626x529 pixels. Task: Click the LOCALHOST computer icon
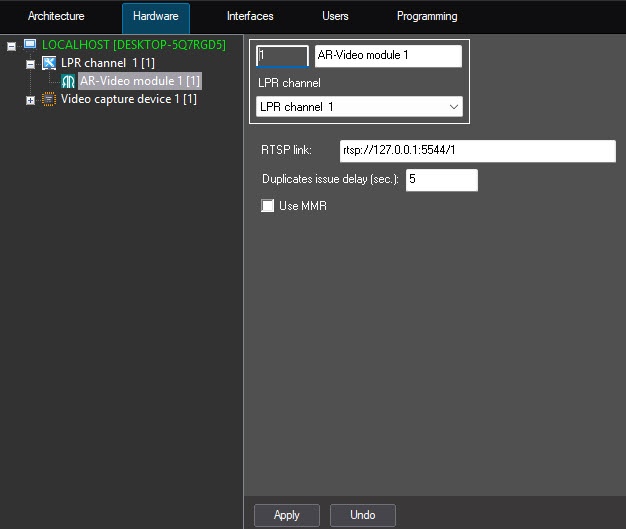(30, 45)
